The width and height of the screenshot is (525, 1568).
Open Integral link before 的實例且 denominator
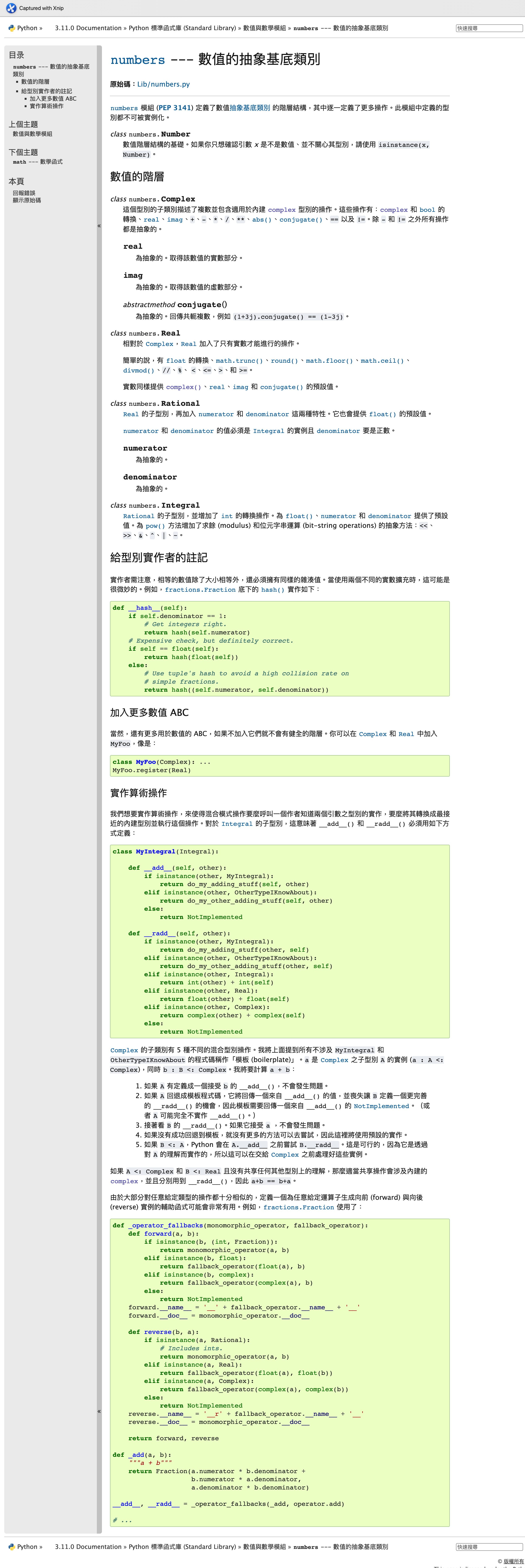tap(269, 431)
